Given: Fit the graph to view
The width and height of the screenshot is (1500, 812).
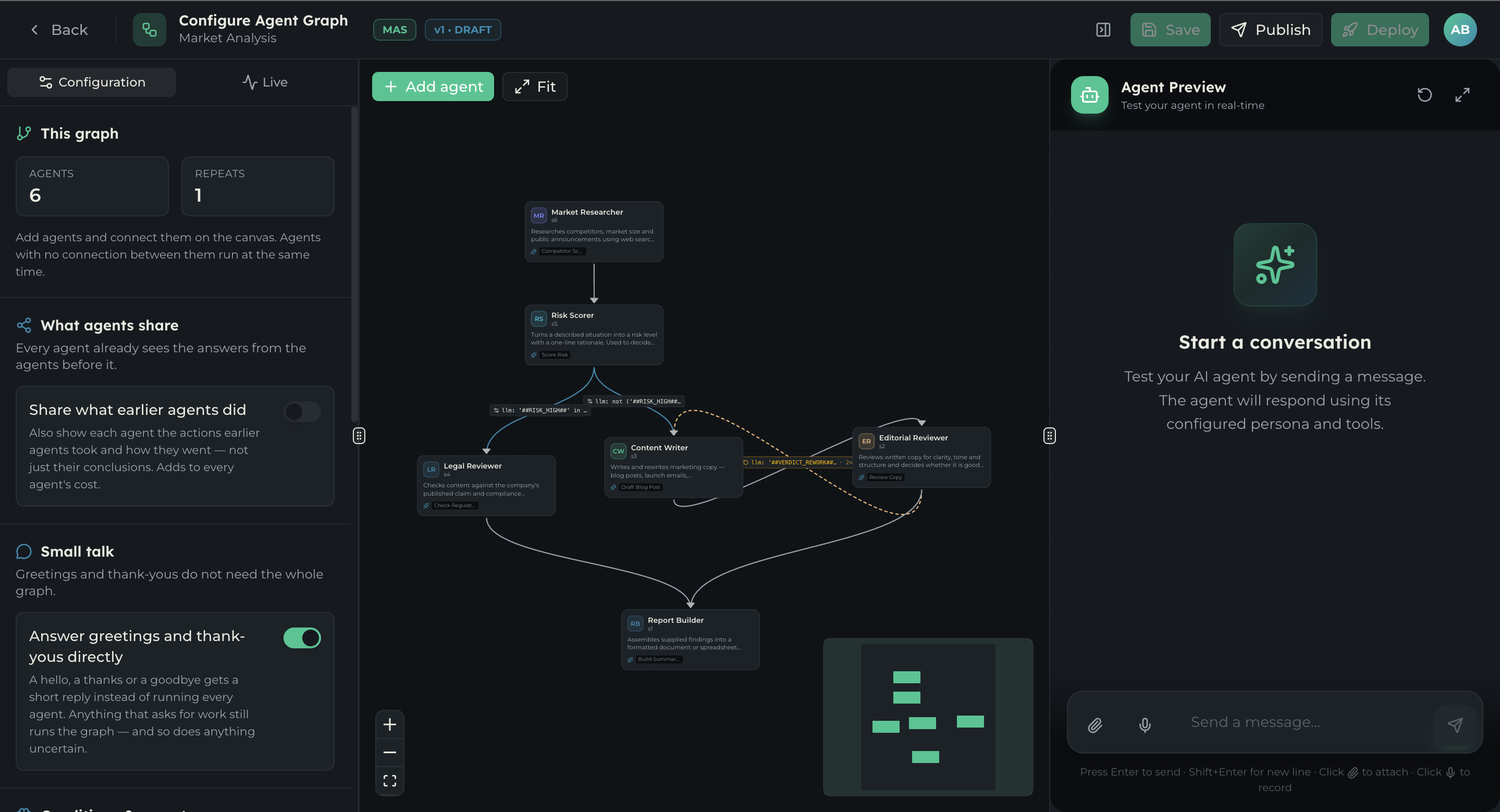Looking at the screenshot, I should tap(535, 87).
